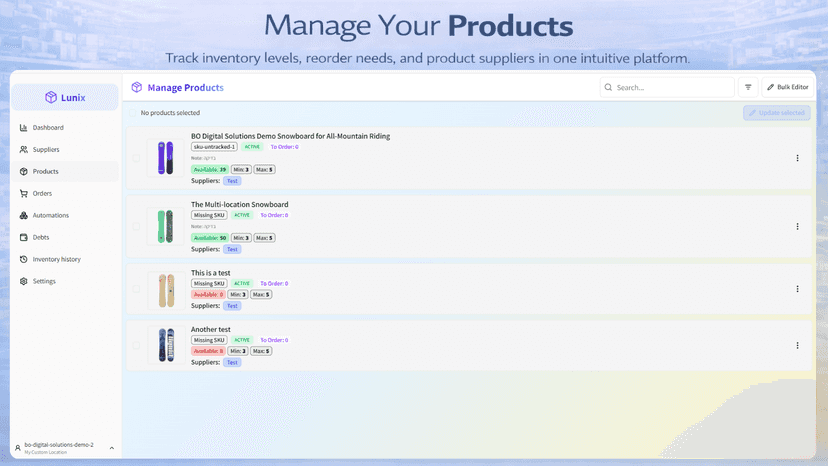Click the Inventory history clock icon
The image size is (828, 466).
[23, 259]
